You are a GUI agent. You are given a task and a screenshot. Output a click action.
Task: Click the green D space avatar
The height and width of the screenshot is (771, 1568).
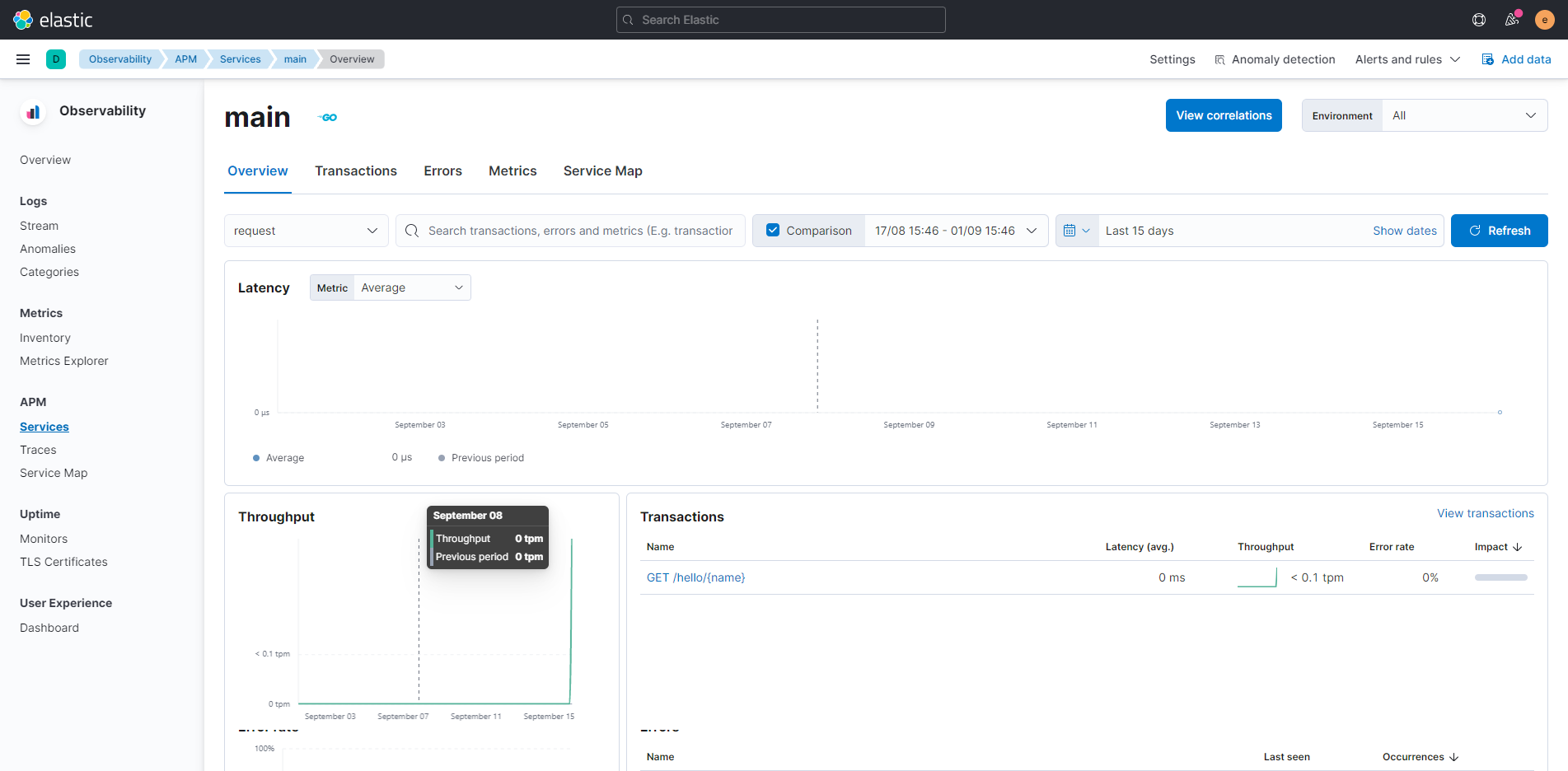pyautogui.click(x=56, y=59)
